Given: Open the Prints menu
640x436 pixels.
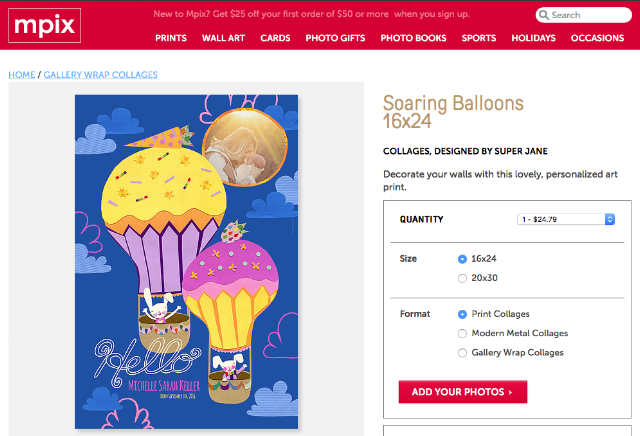Looking at the screenshot, I should click(171, 38).
